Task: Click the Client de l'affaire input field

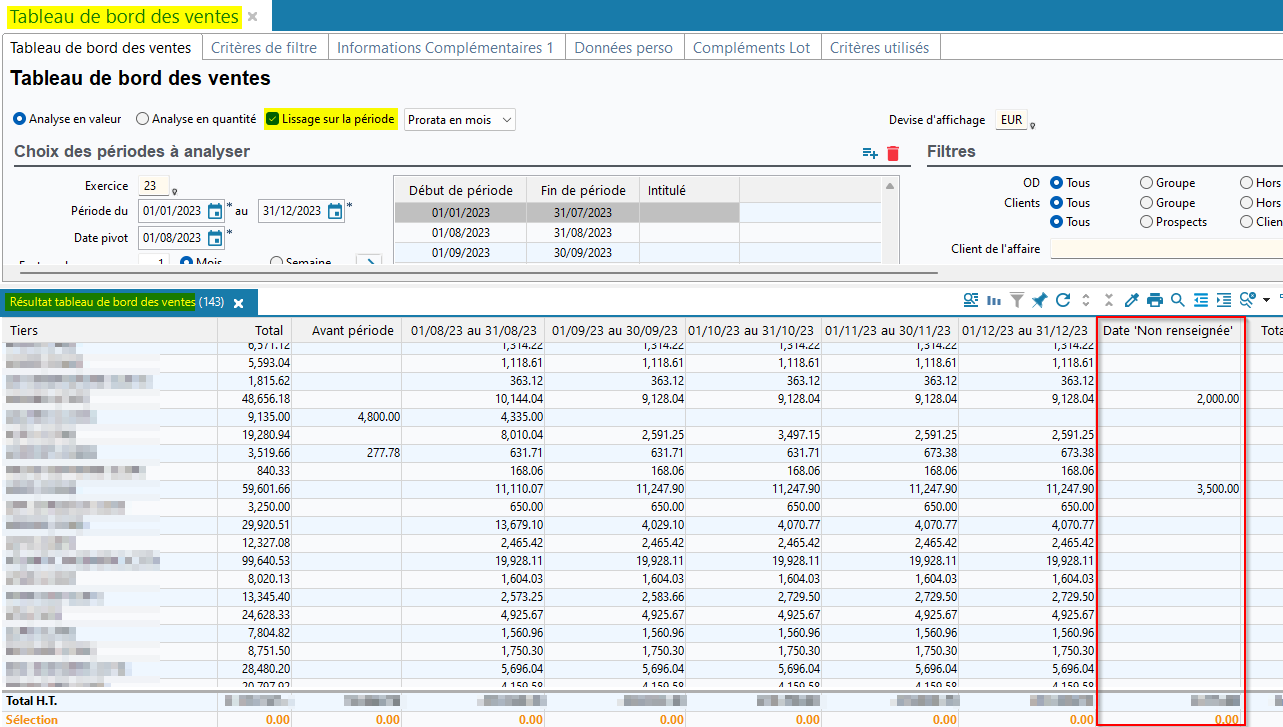Action: click(1165, 248)
